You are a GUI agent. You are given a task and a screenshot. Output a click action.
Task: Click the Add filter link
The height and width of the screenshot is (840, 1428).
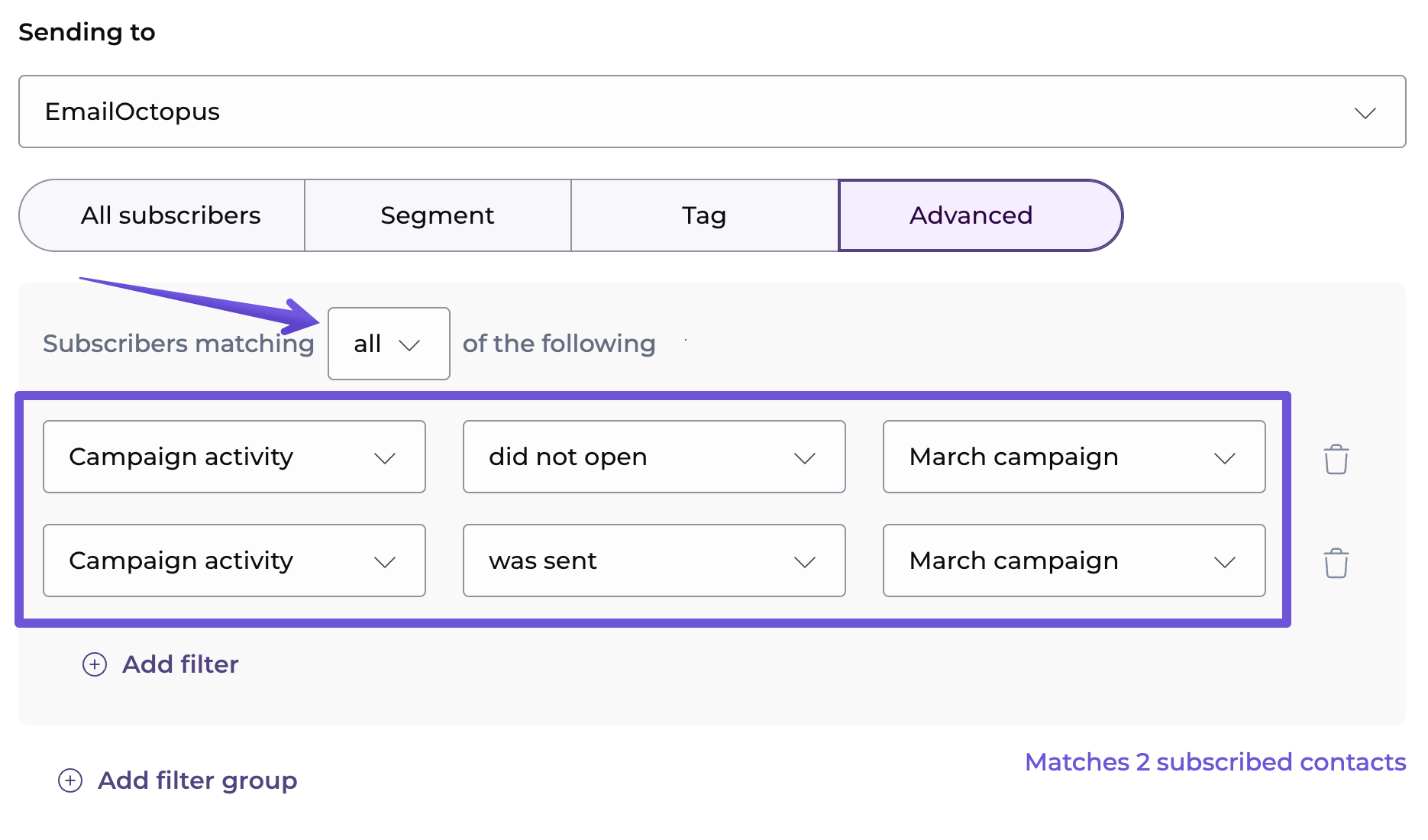pos(180,664)
